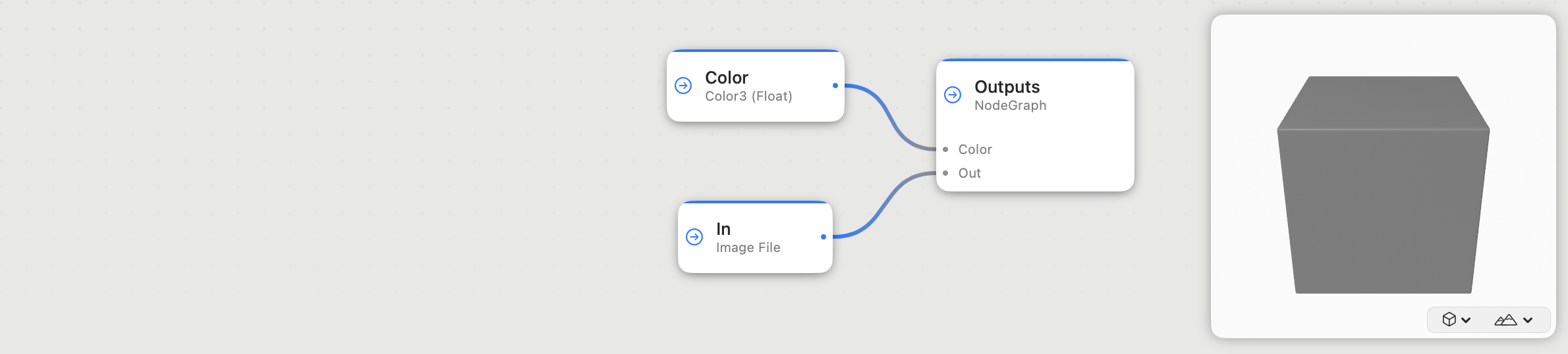Click the Color input port on Outputs
The image size is (1568, 354).
coord(945,149)
